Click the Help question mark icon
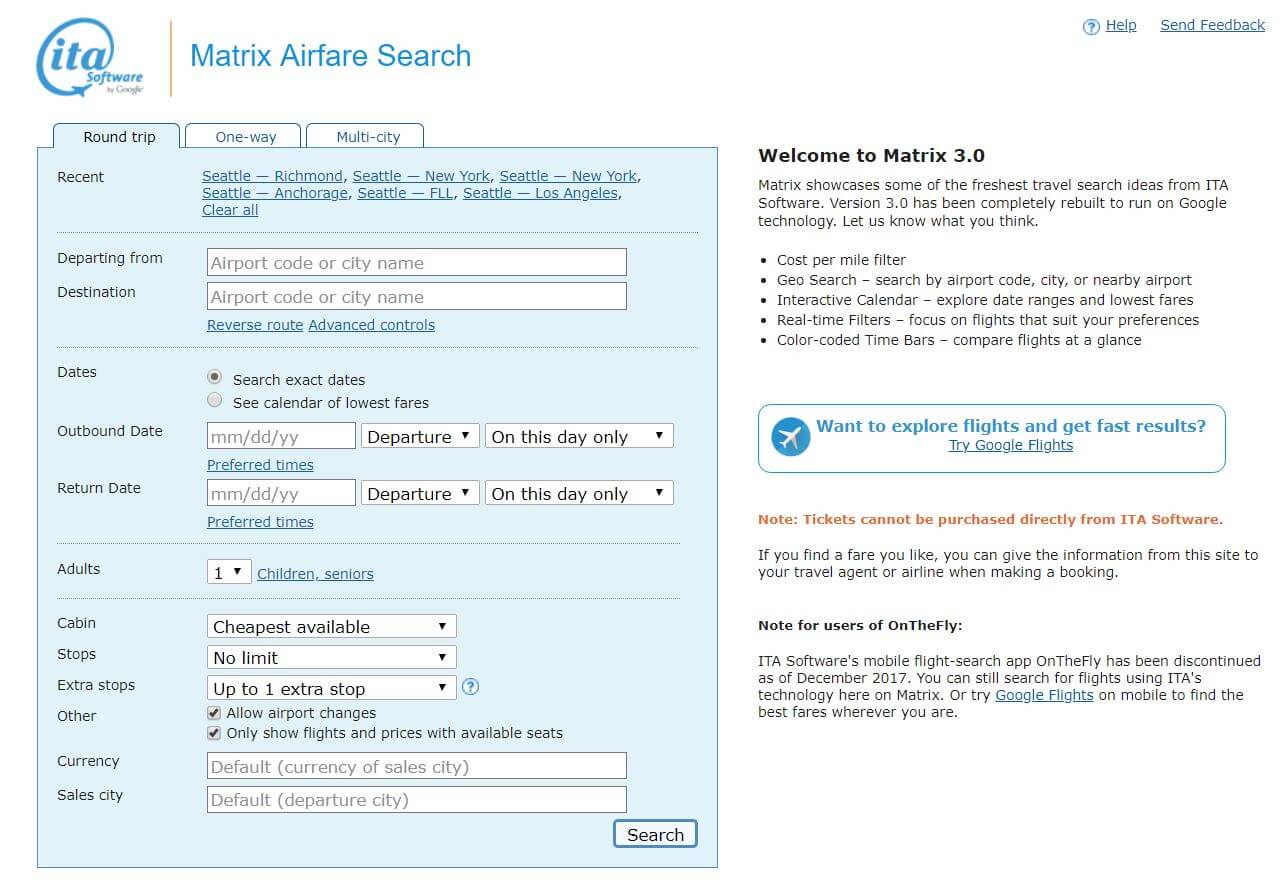 coord(1091,27)
